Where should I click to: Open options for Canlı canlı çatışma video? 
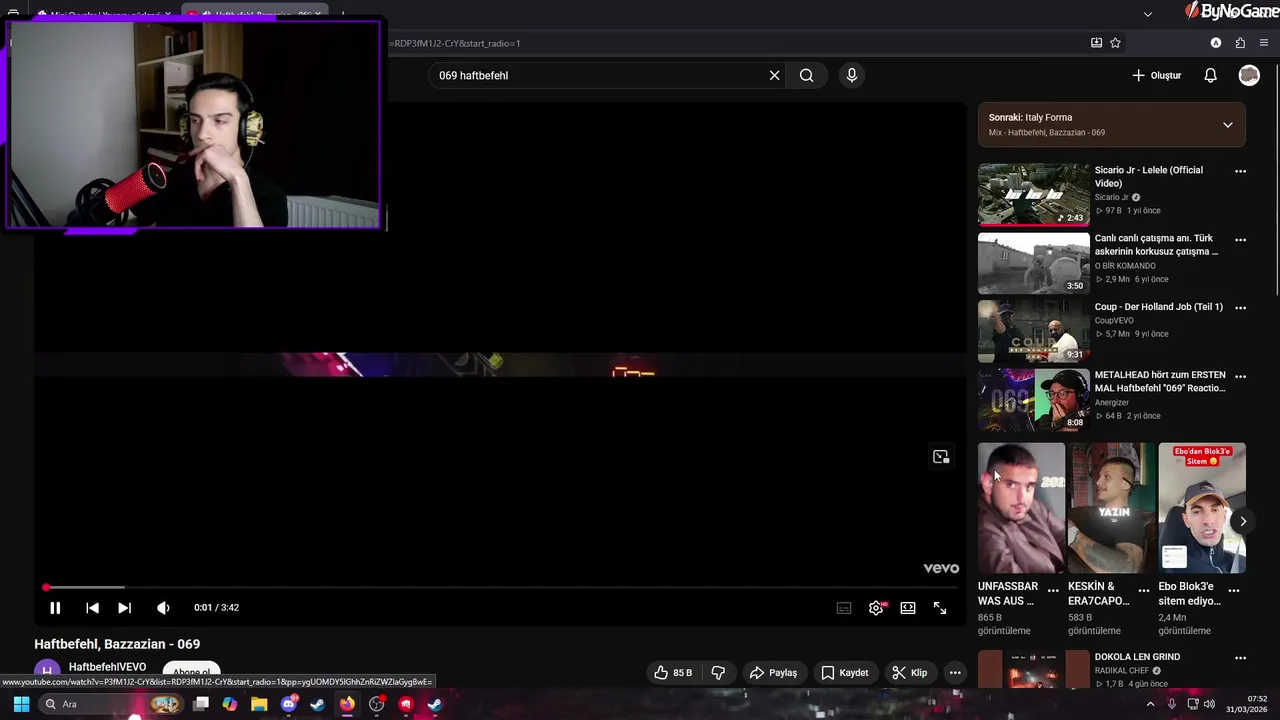(1240, 240)
